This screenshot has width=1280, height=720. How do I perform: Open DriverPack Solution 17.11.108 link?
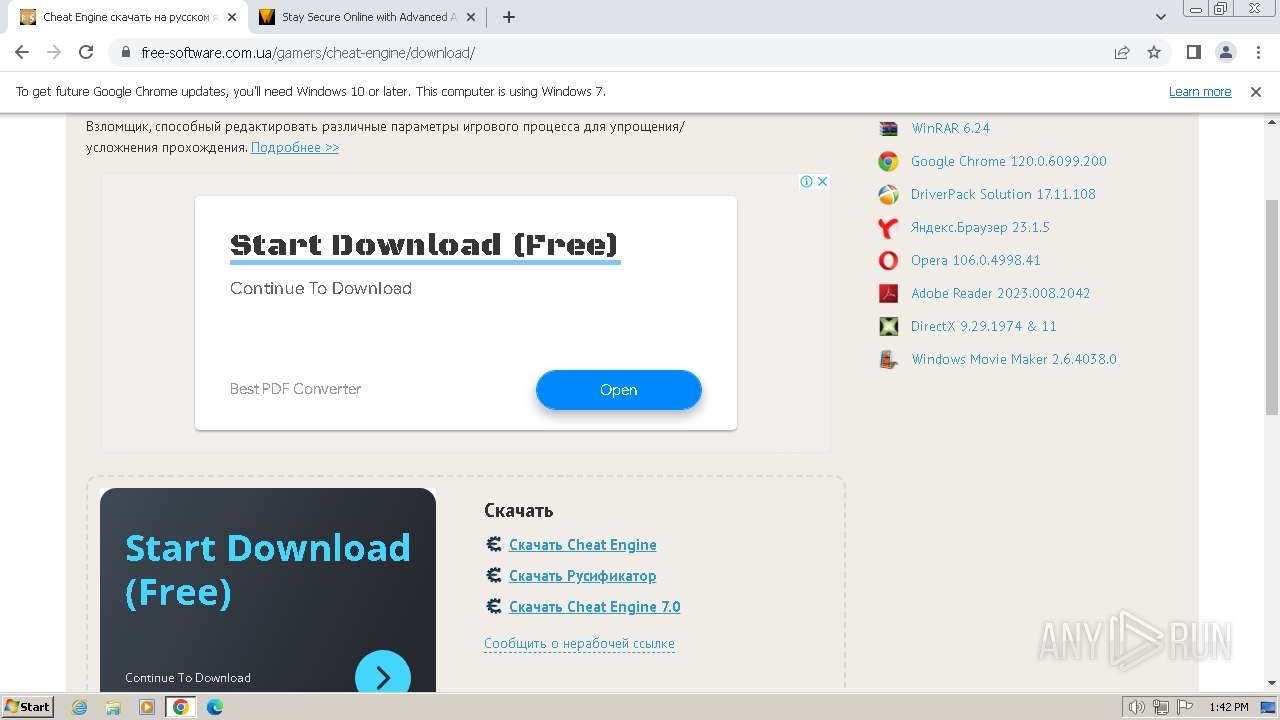(1003, 194)
